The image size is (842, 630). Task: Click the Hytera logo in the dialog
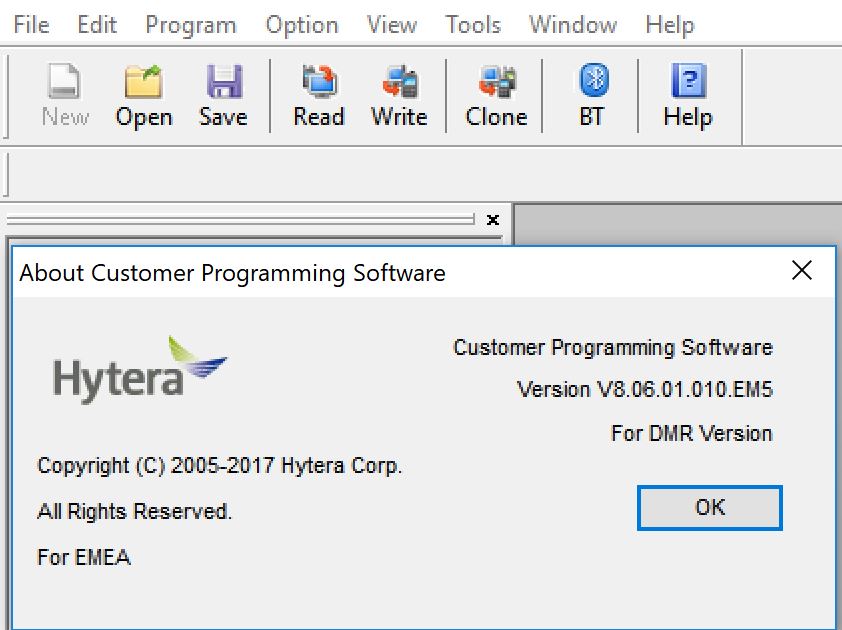(140, 370)
